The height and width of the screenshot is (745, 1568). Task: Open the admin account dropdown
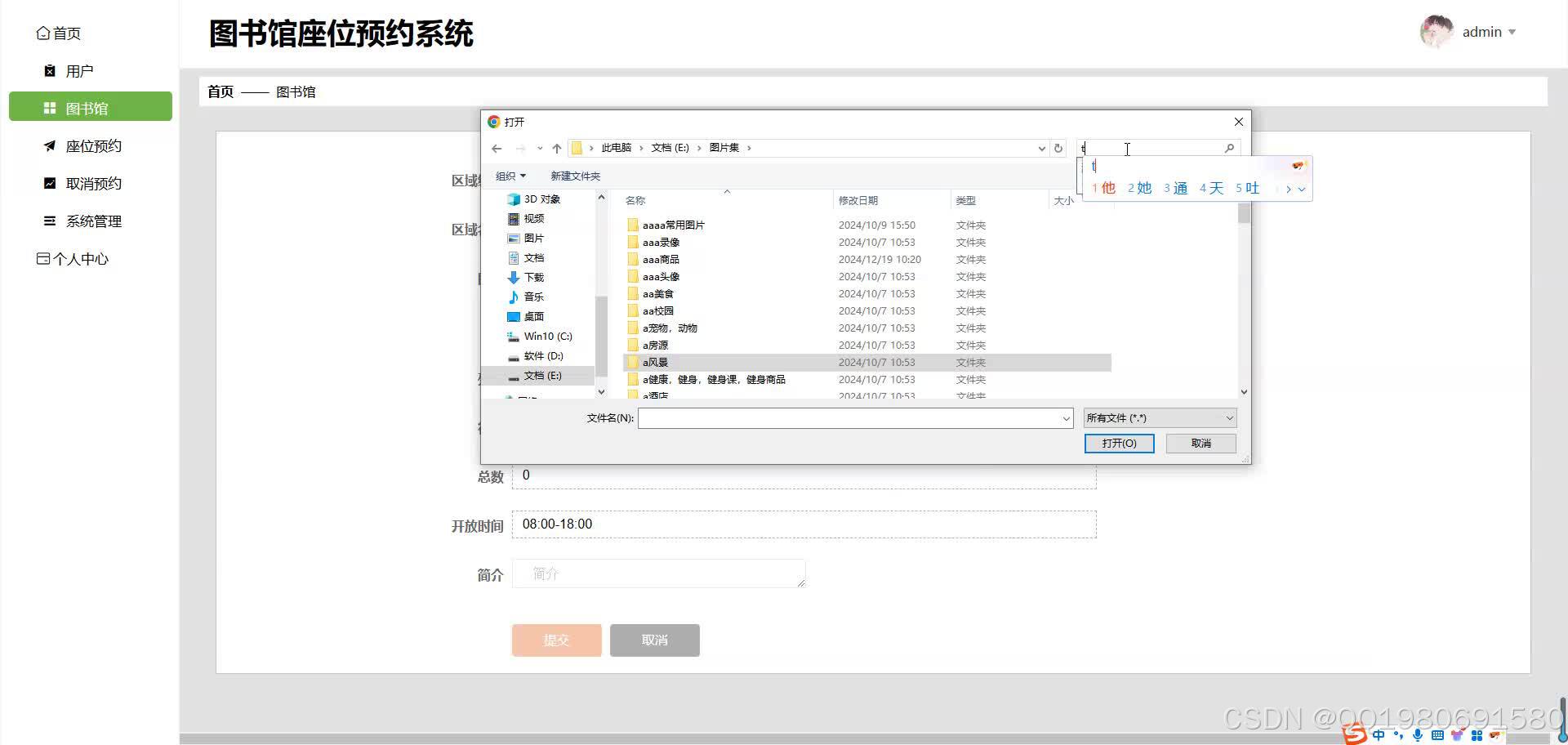pos(1488,32)
